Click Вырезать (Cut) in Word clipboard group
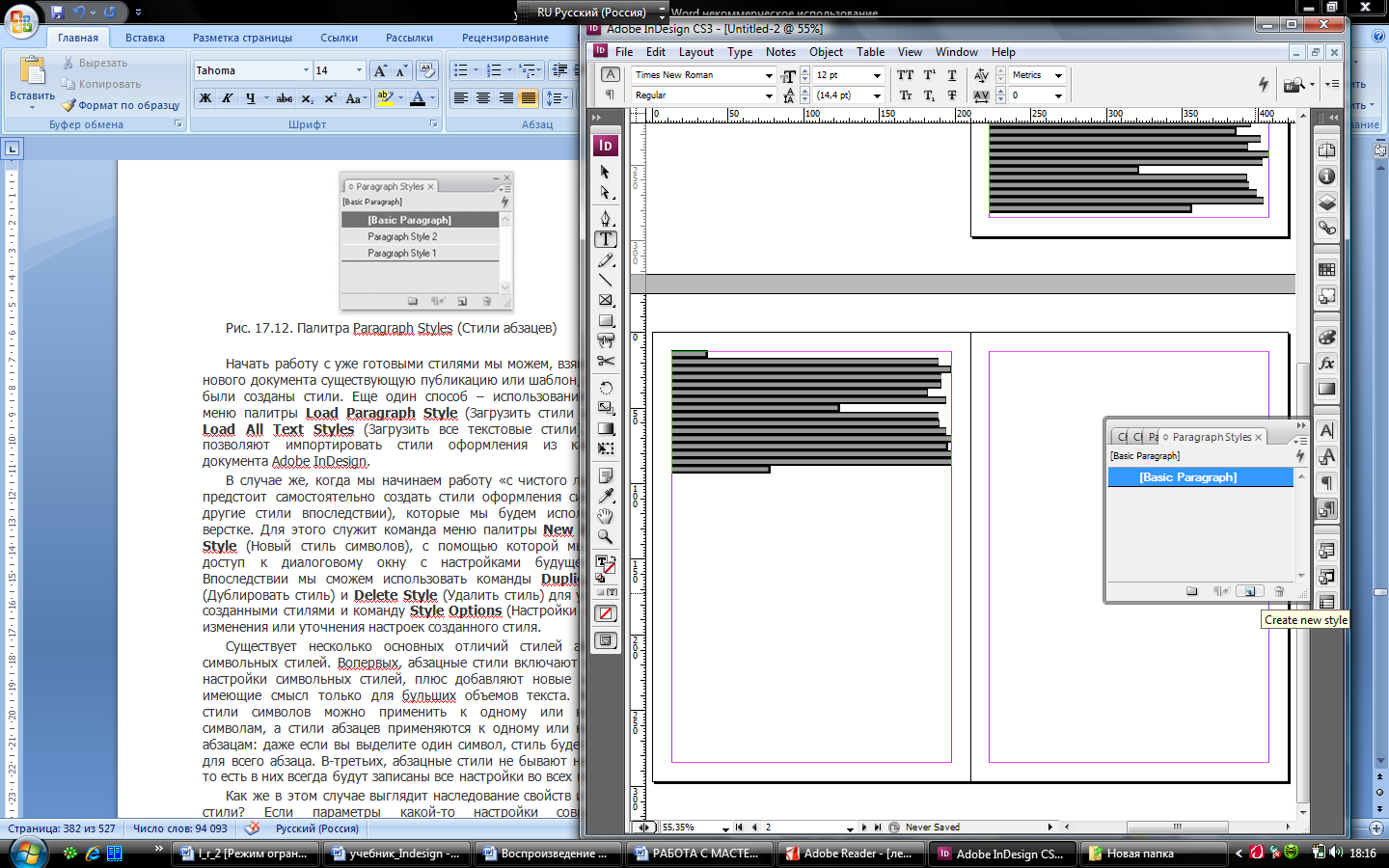 click(x=95, y=63)
